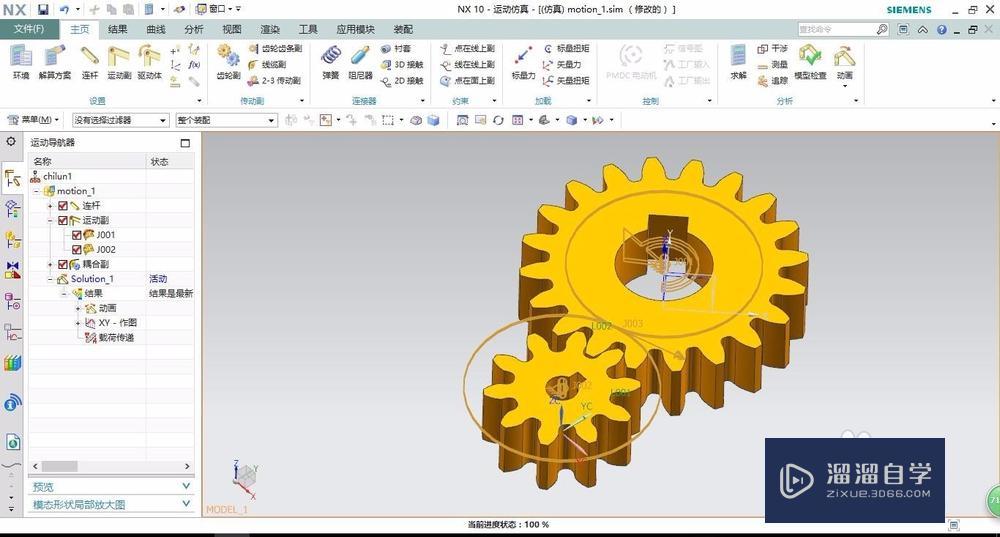Screen dimensions: 1000x537
Task: Open the 菜单(M) menu dropdown
Action: click(x=33, y=120)
